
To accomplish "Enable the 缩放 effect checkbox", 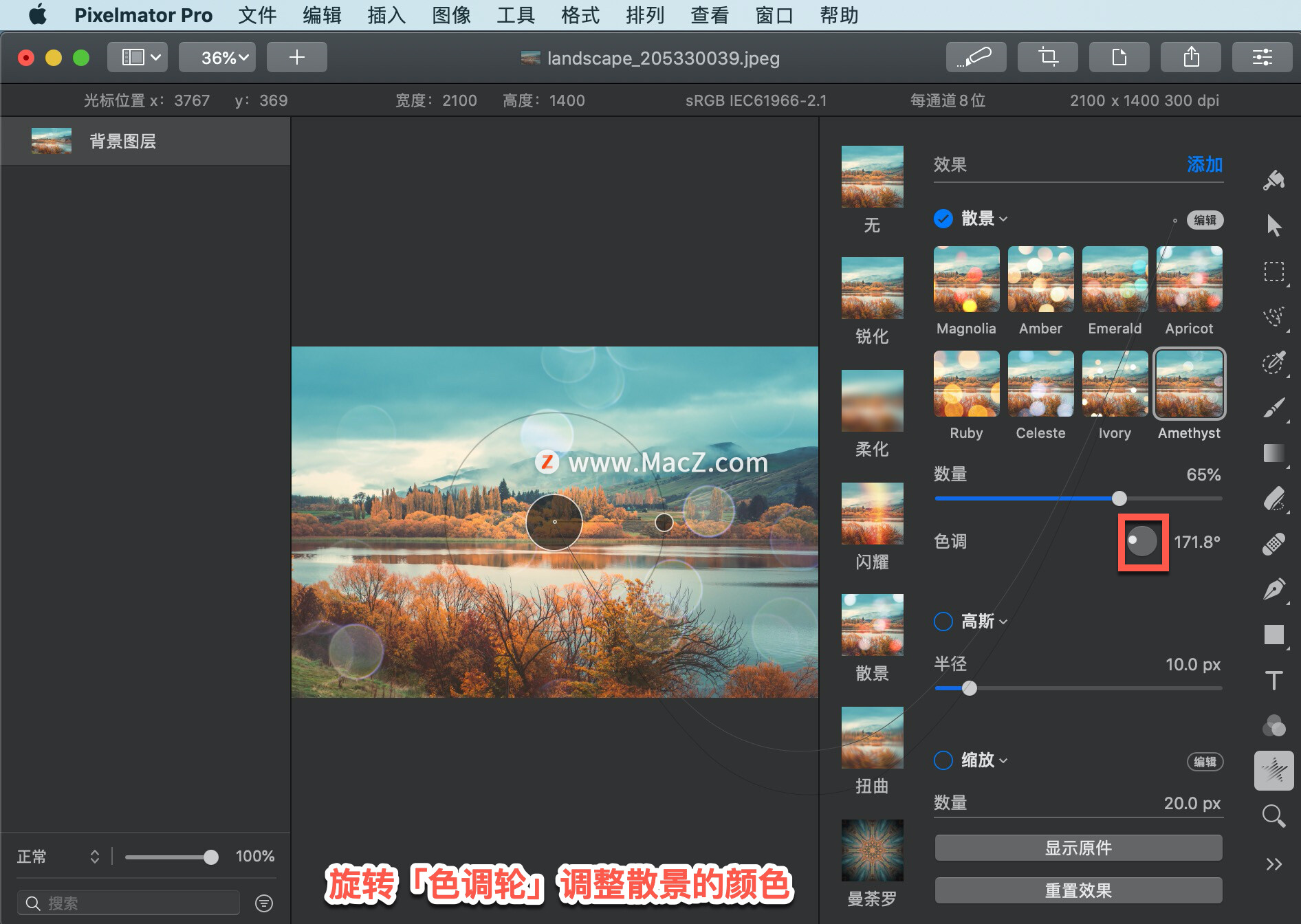I will point(943,760).
